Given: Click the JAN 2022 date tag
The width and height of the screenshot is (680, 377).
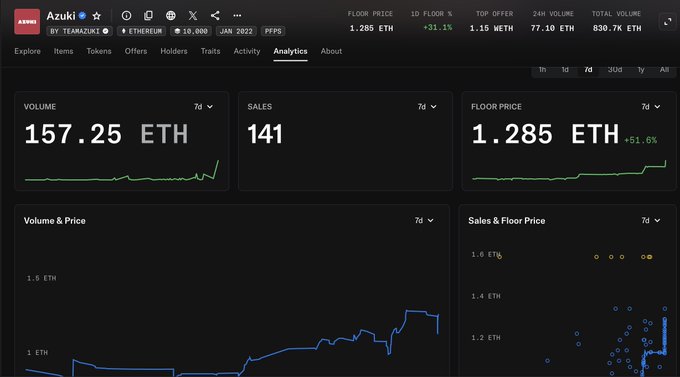Looking at the screenshot, I should [x=236, y=31].
